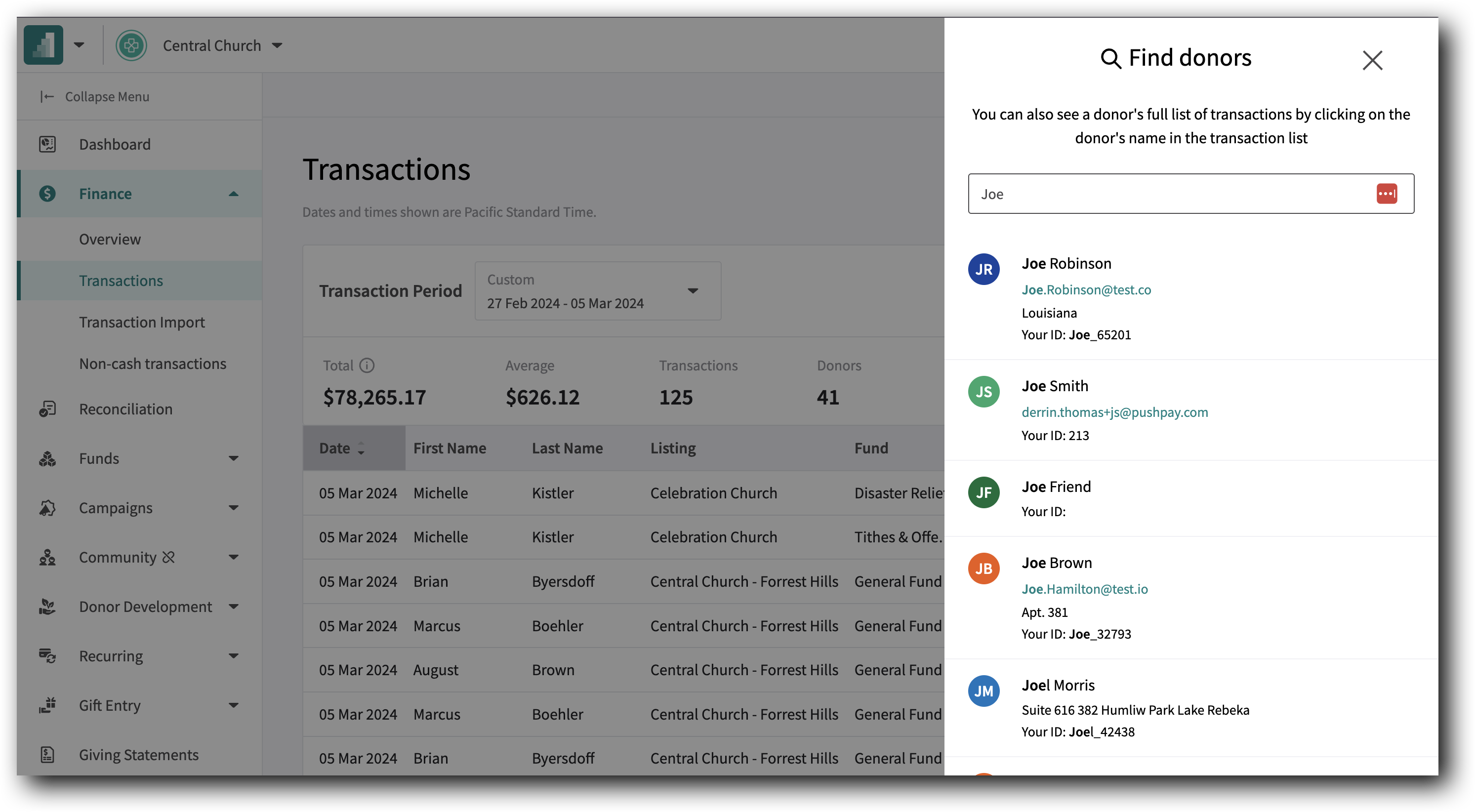1475x812 pixels.
Task: Close the Find donors panel
Action: click(1372, 60)
